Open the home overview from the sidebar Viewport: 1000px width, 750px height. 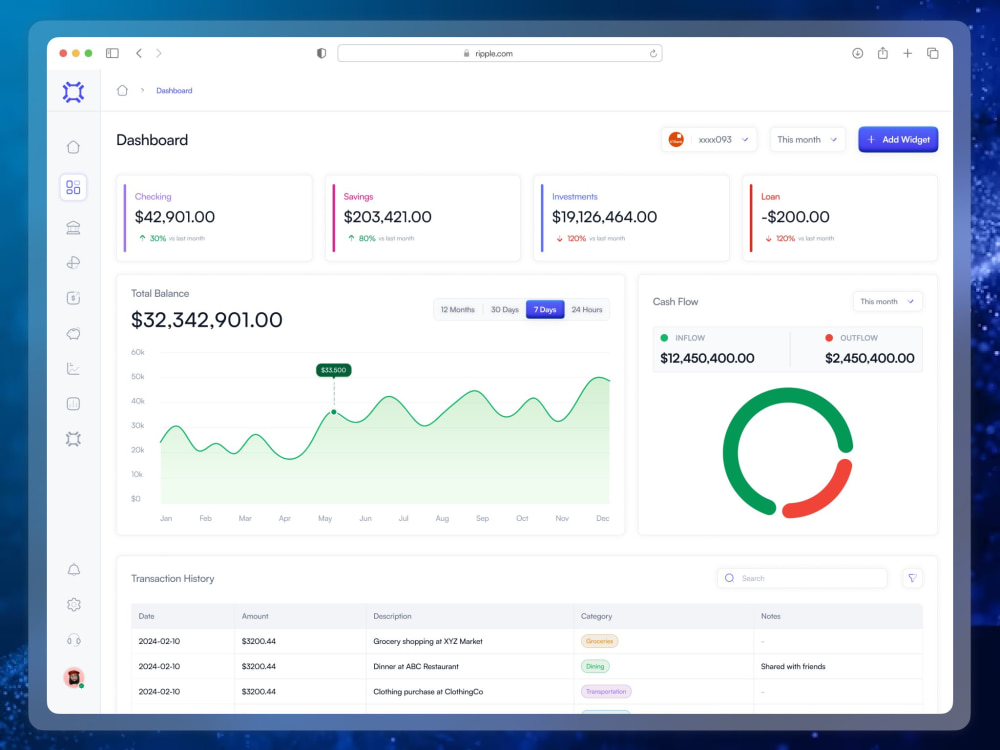73,146
